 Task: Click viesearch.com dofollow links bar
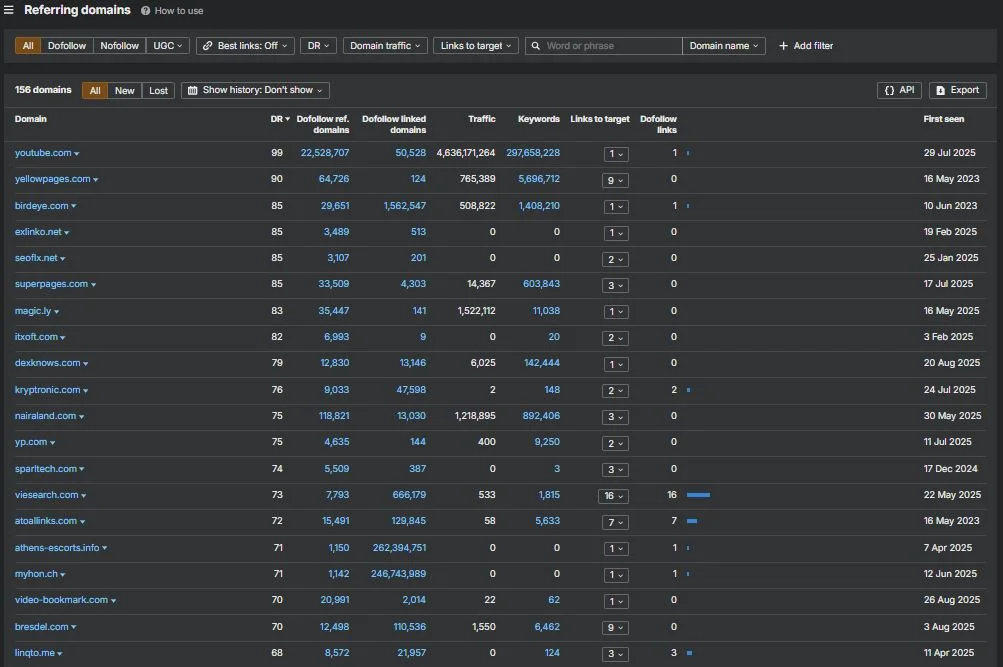pos(699,495)
